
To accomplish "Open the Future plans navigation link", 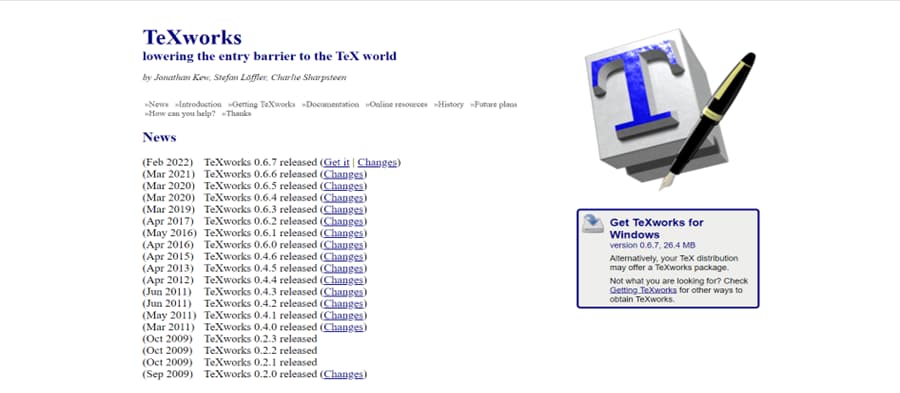I will (494, 104).
